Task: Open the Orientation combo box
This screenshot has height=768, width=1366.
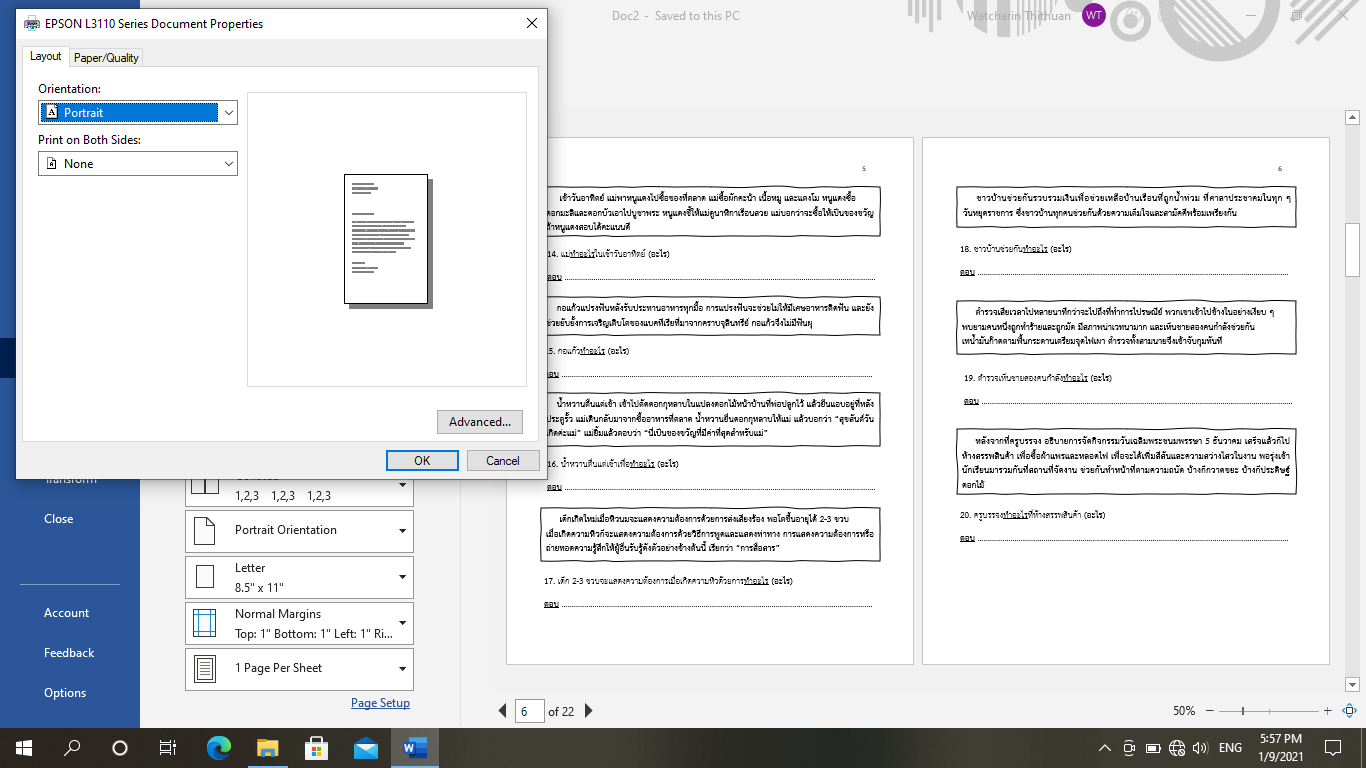Action: 138,113
